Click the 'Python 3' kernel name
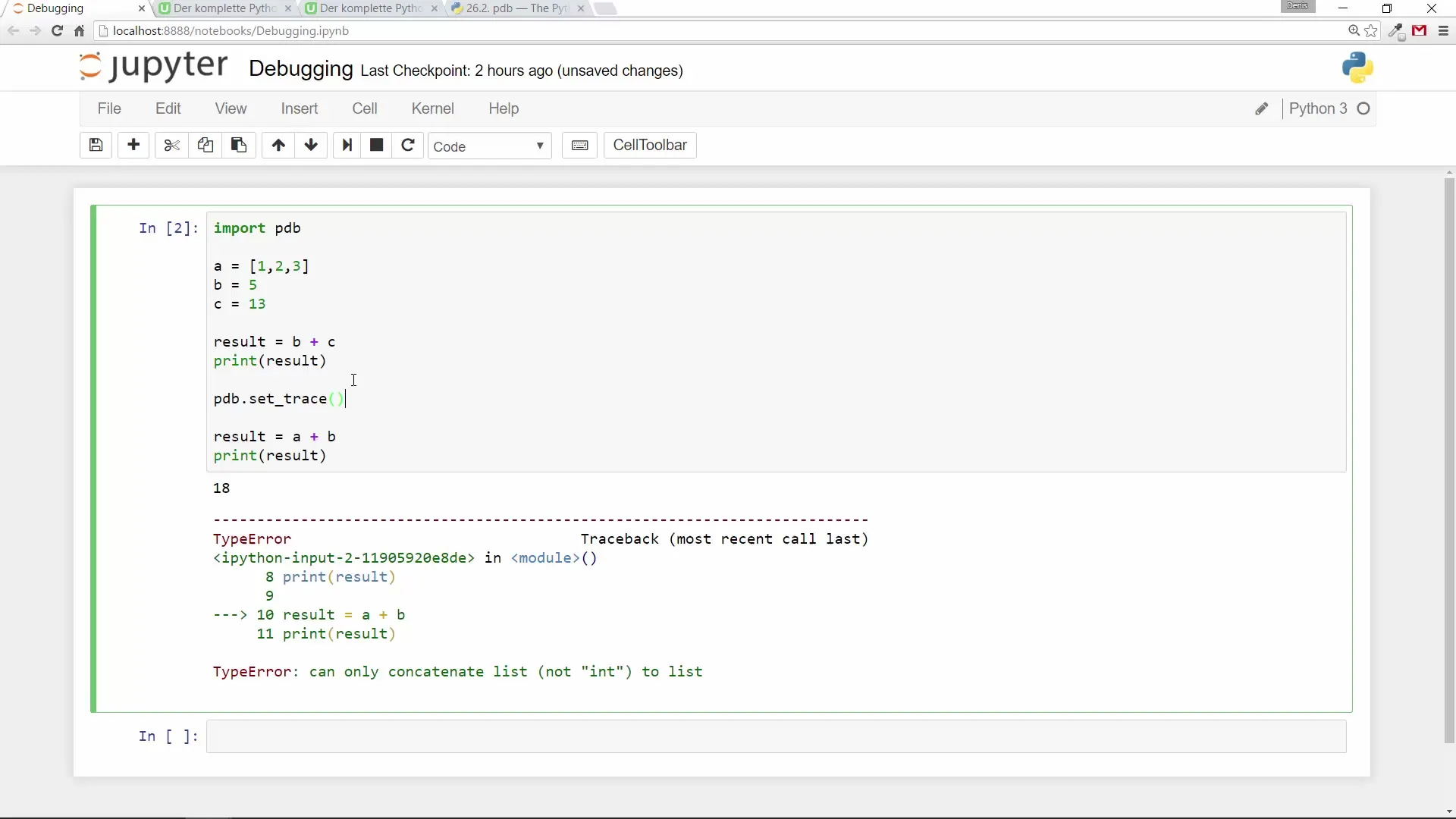Viewport: 1456px width, 819px height. click(1318, 108)
